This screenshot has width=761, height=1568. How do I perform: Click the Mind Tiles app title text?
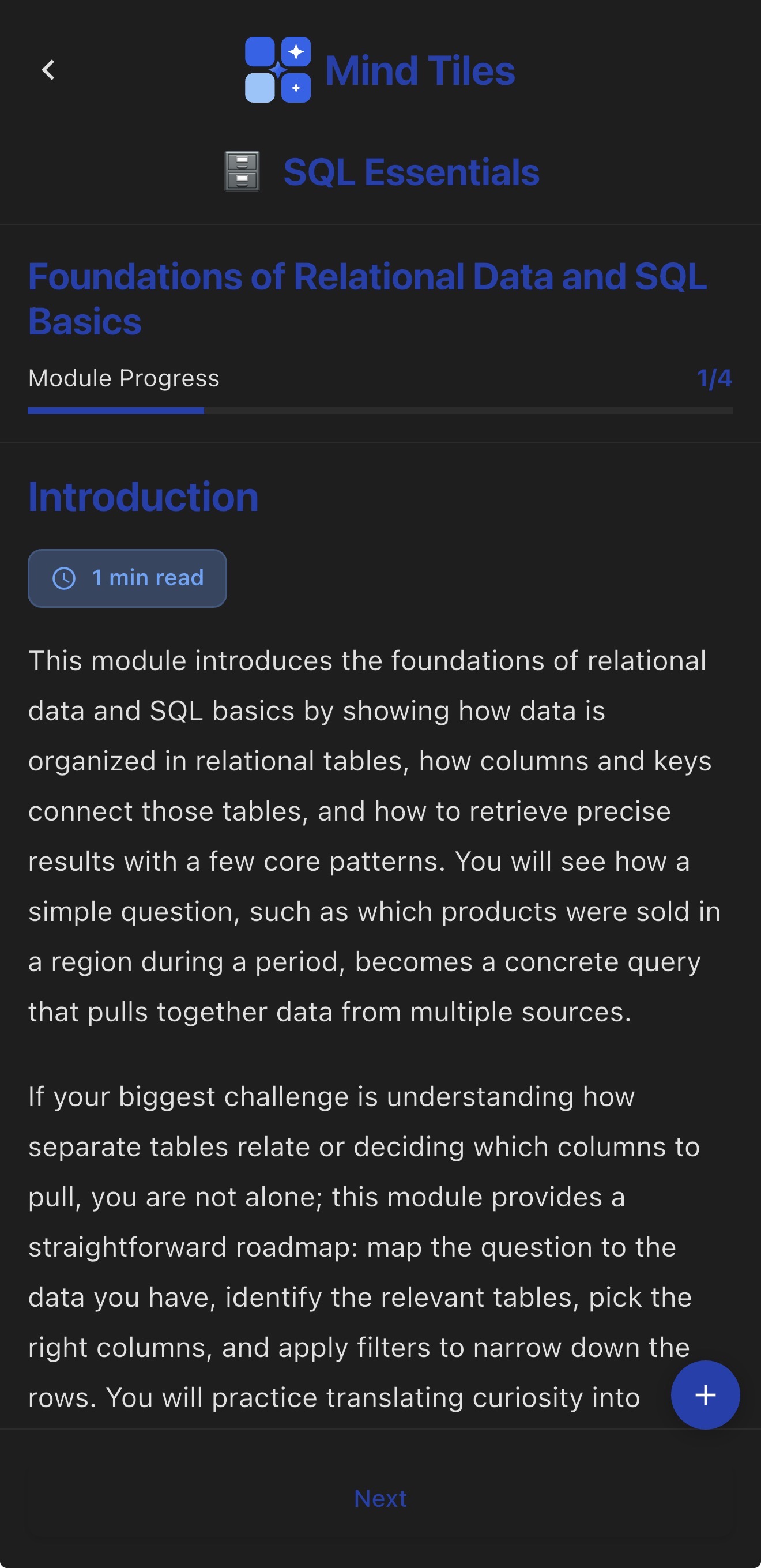tap(419, 70)
